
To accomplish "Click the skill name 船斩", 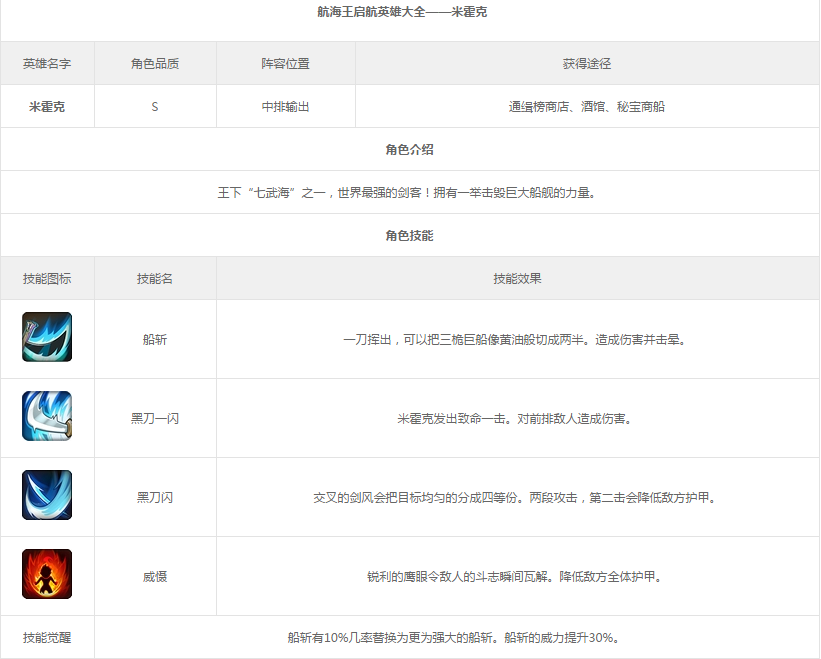I will pyautogui.click(x=155, y=340).
